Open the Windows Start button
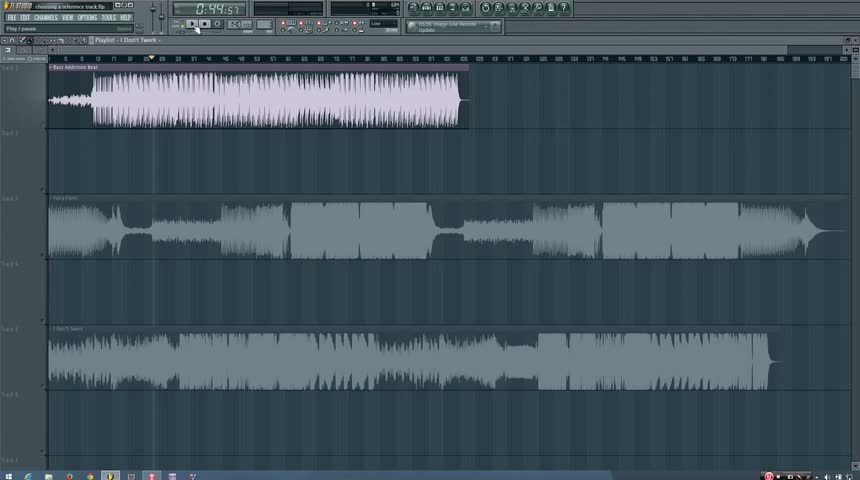 coord(8,476)
